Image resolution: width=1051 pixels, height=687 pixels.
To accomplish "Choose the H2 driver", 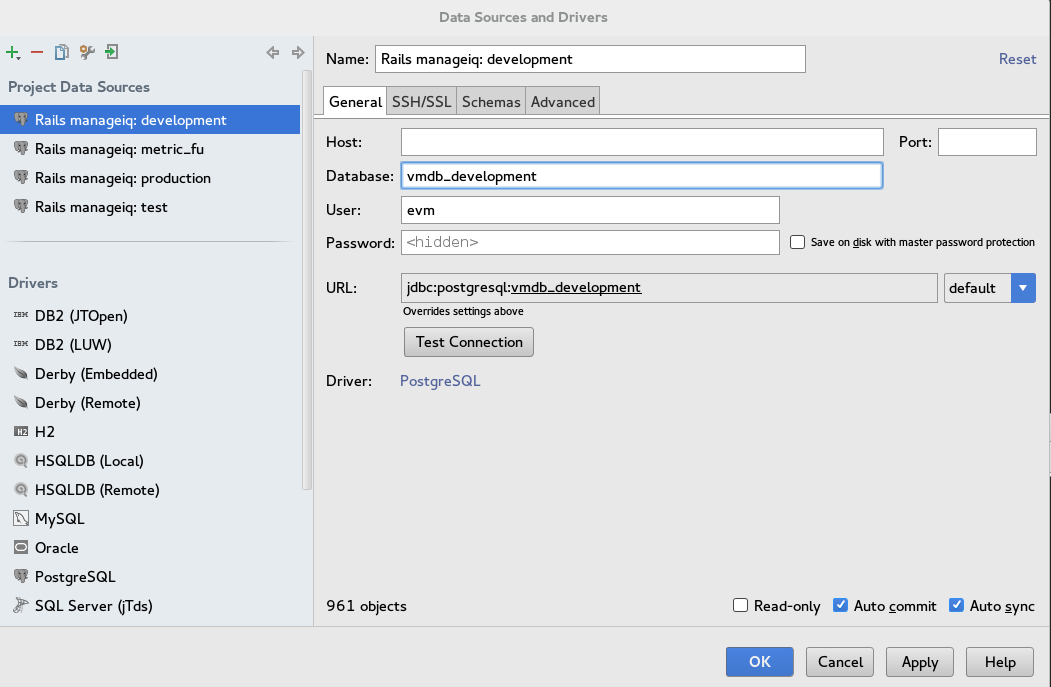I will coord(150,432).
